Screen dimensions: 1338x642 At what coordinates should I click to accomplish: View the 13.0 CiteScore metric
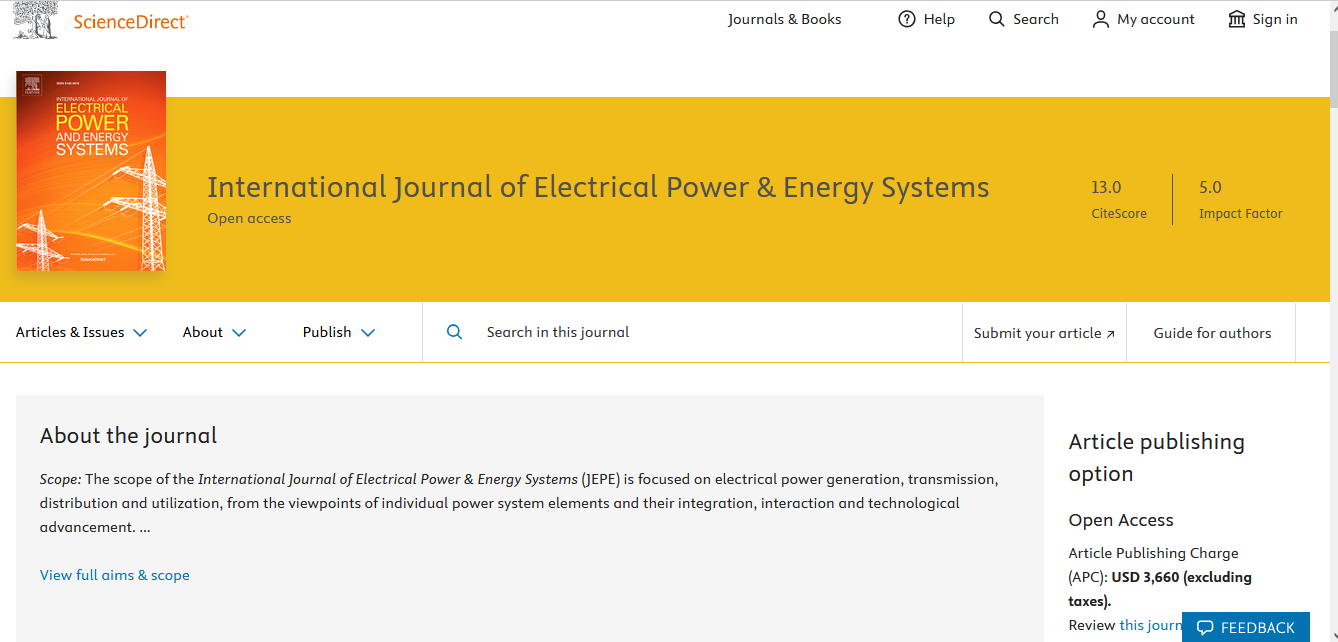(x=1118, y=199)
